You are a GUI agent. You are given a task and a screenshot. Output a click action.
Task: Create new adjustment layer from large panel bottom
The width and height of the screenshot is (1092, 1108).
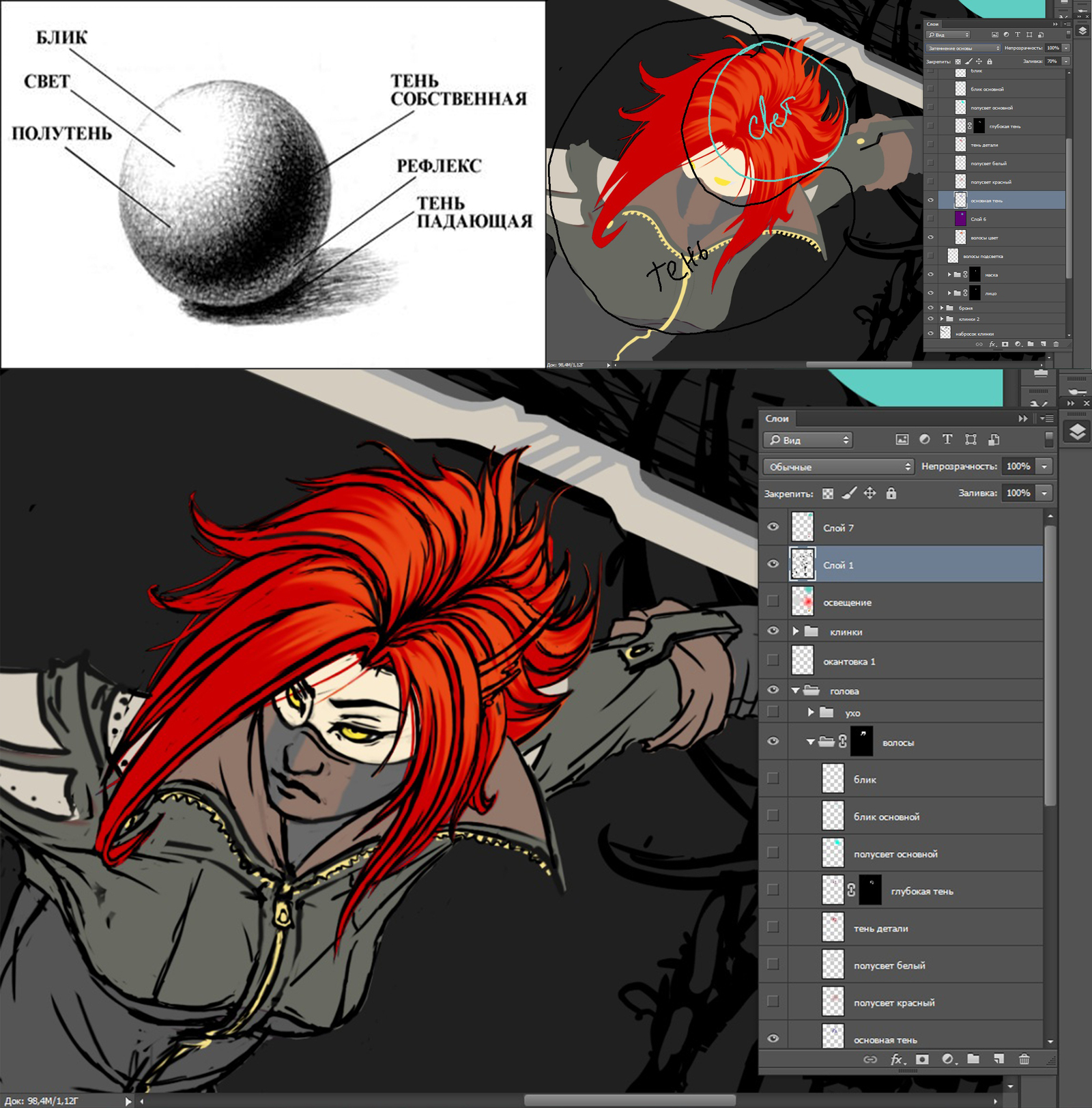(948, 1060)
